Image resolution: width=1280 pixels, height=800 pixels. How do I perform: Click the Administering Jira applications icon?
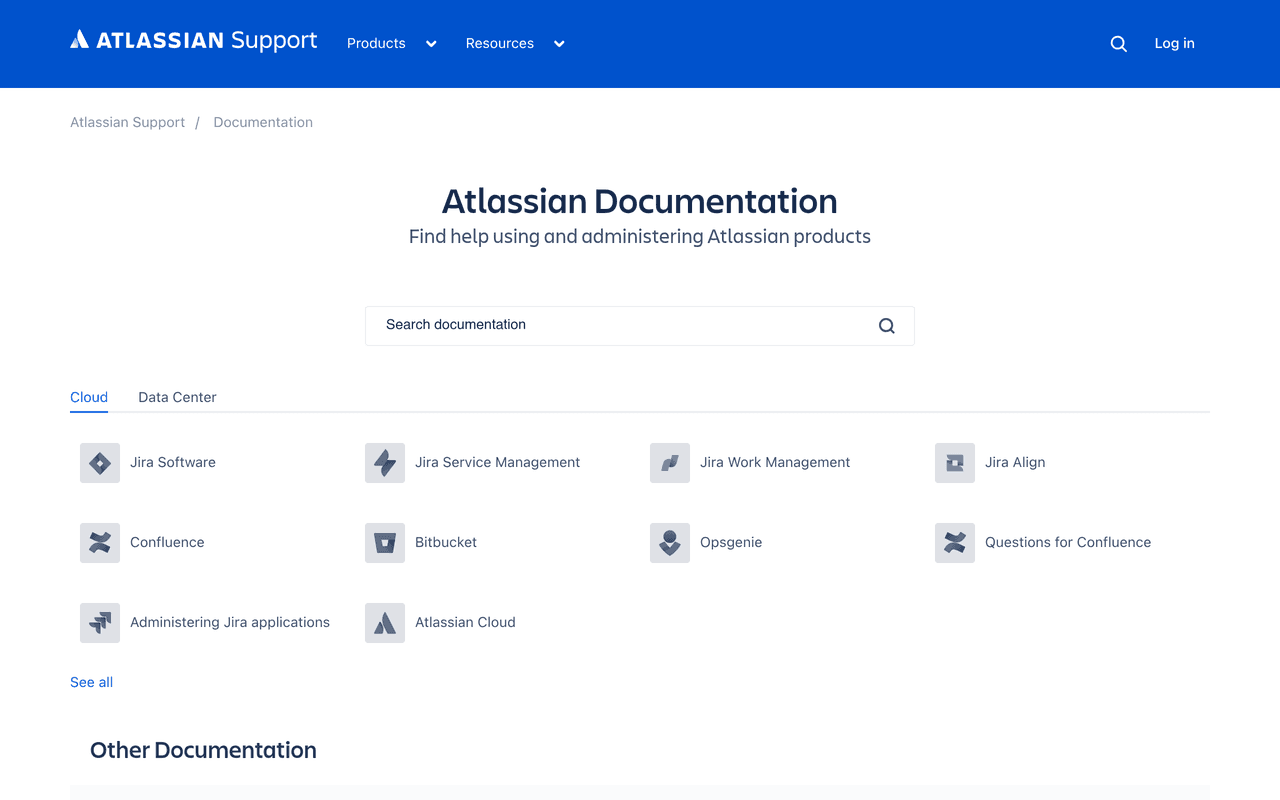pyautogui.click(x=100, y=623)
